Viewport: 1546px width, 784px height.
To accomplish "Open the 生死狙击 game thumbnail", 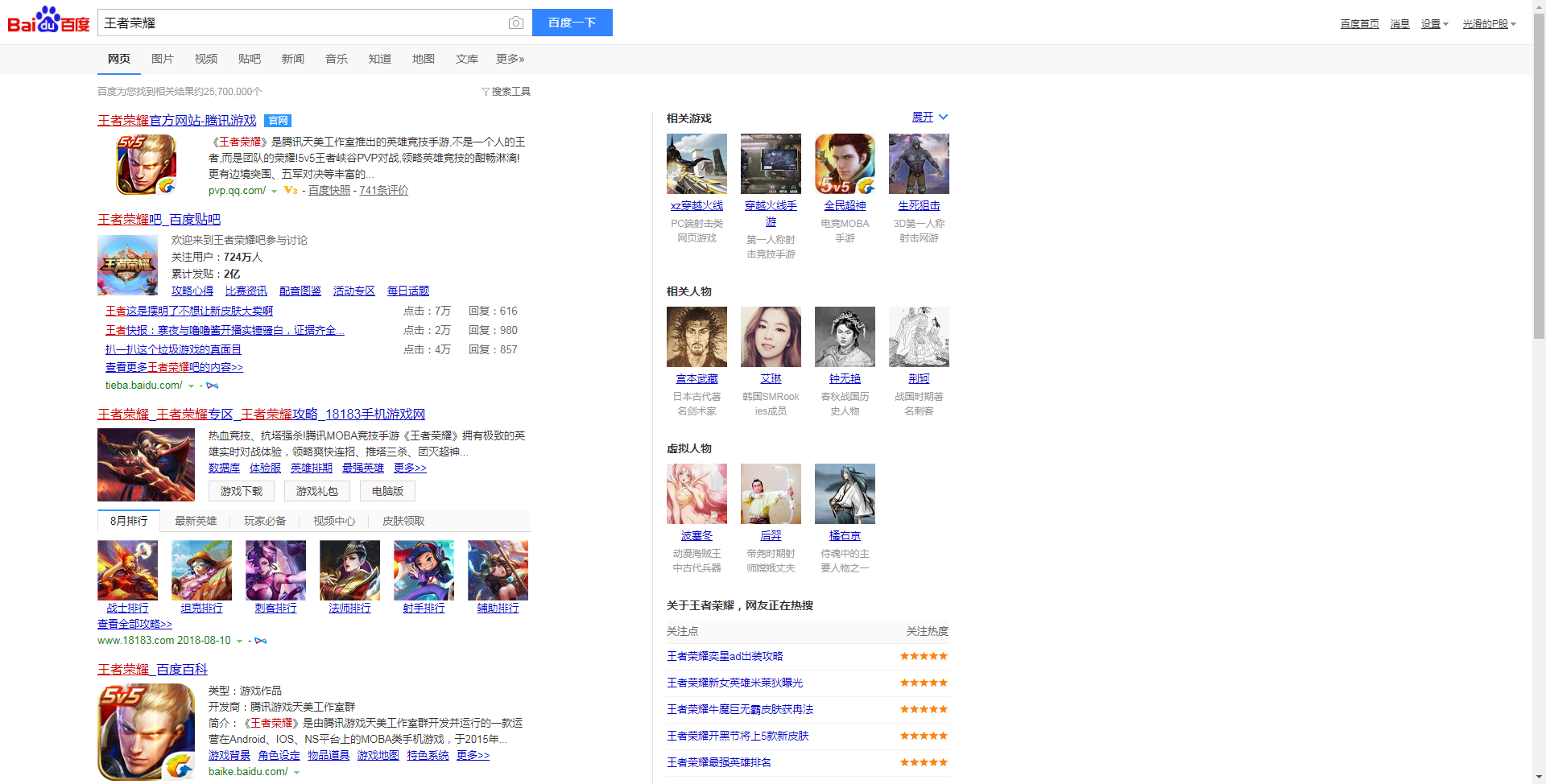I will tap(919, 163).
